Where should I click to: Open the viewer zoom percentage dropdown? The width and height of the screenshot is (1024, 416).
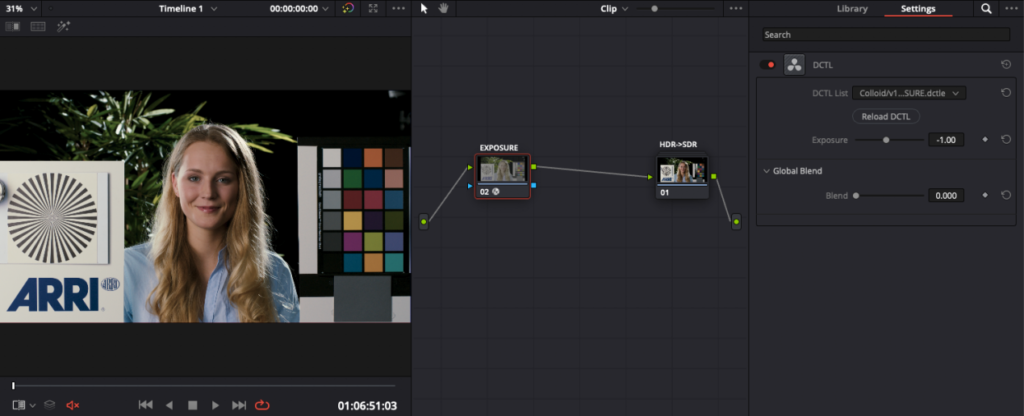click(21, 8)
